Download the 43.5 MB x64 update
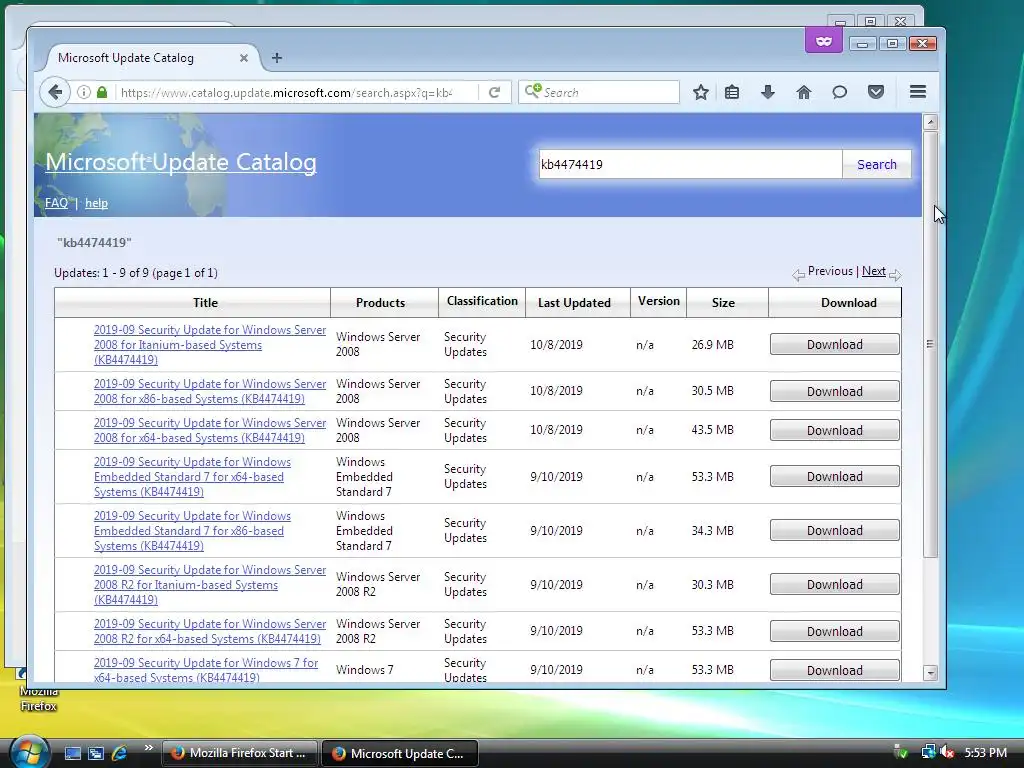This screenshot has height=768, width=1024. [x=835, y=430]
